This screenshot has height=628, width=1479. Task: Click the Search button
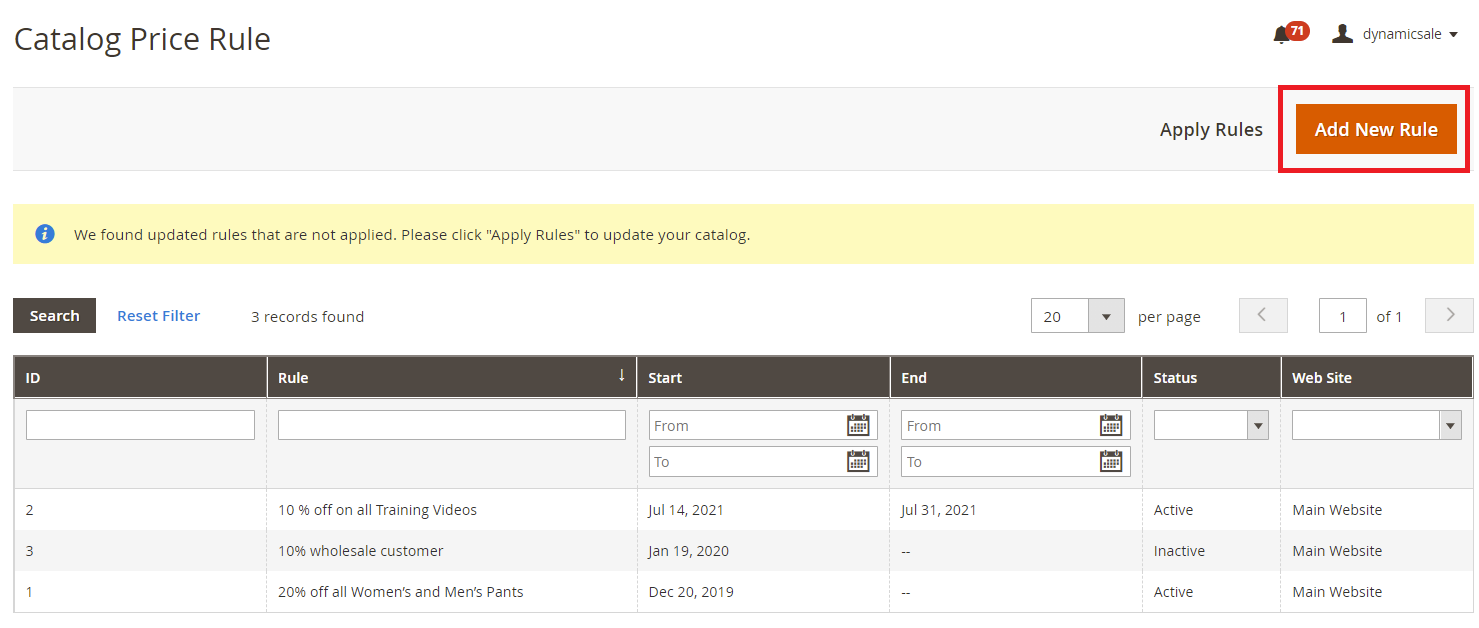pos(54,316)
